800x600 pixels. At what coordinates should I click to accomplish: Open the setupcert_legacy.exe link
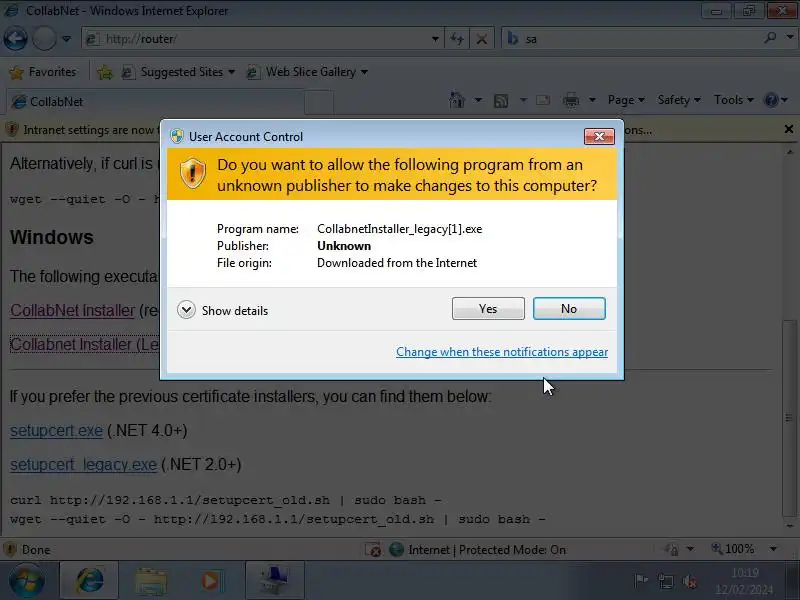tap(83, 465)
